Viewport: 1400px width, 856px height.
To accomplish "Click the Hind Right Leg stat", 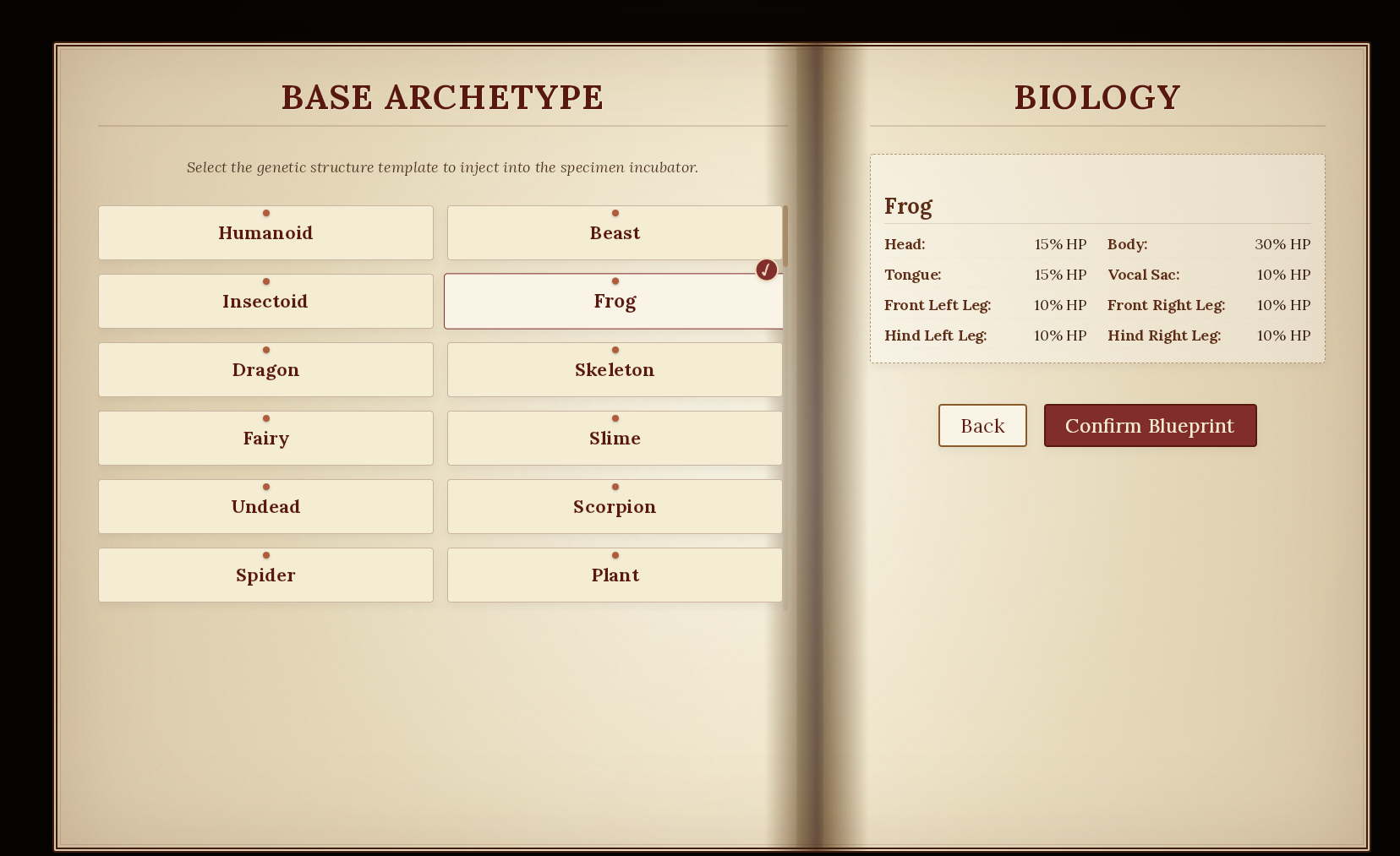I will pyautogui.click(x=1209, y=335).
